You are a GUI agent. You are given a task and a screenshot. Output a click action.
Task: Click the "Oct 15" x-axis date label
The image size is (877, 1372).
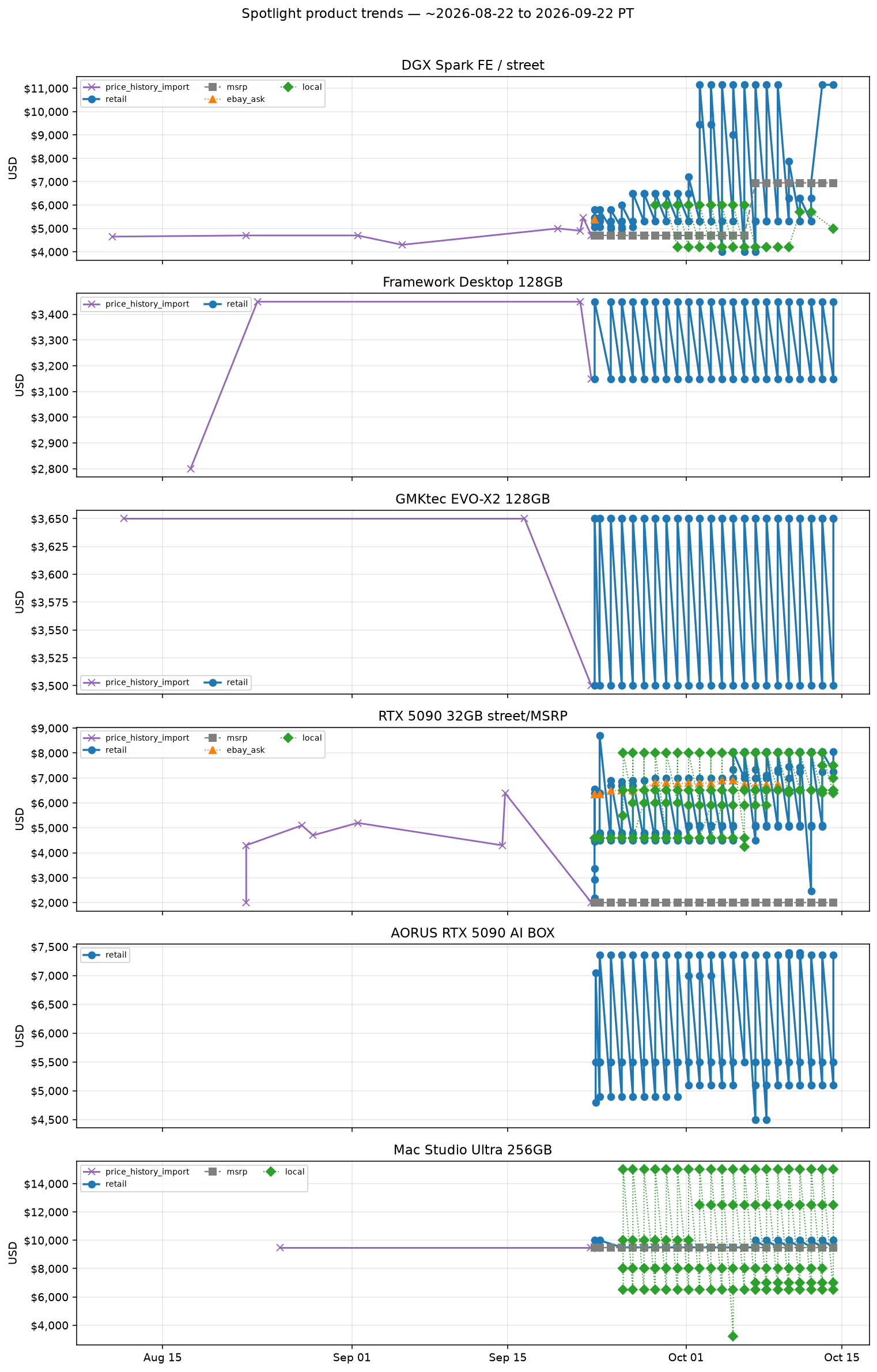click(842, 1358)
